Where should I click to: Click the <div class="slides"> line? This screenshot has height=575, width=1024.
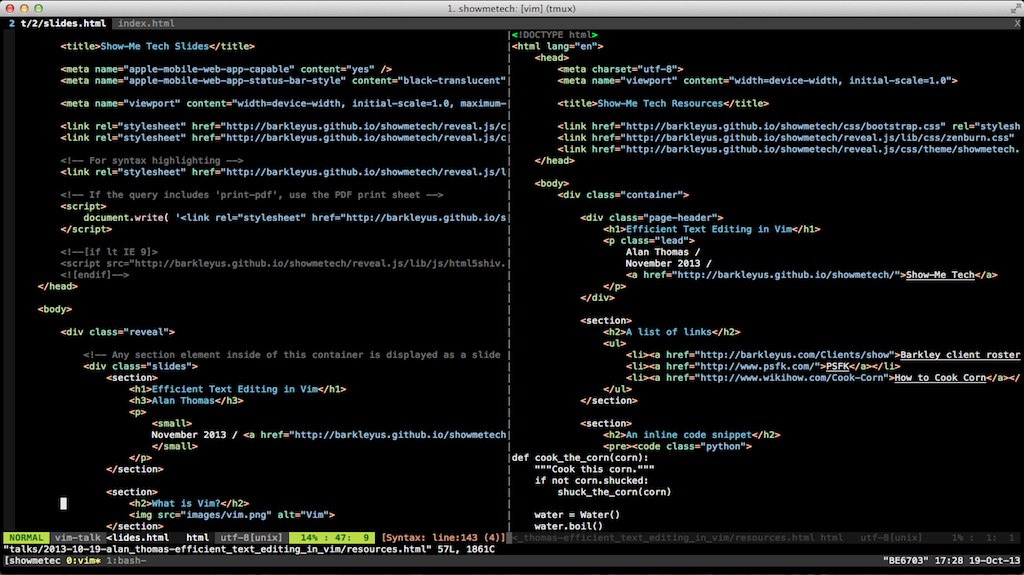click(140, 367)
